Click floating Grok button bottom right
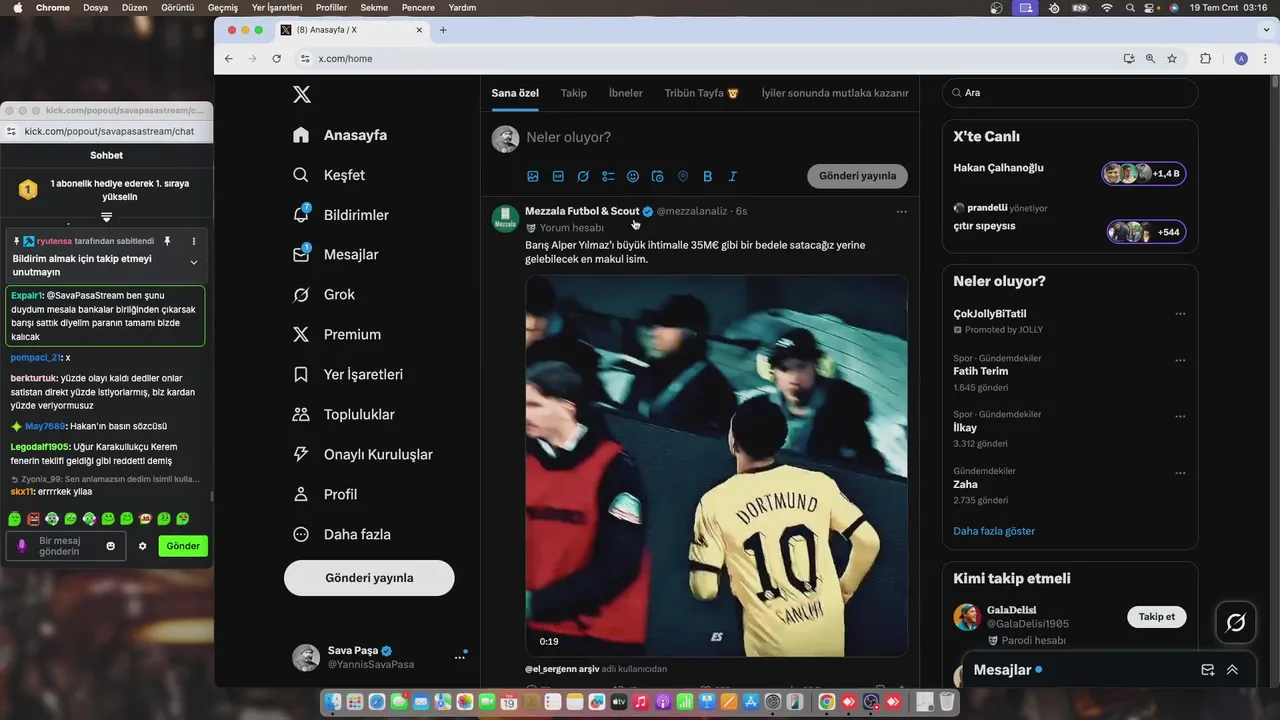The height and width of the screenshot is (720, 1280). click(x=1236, y=623)
